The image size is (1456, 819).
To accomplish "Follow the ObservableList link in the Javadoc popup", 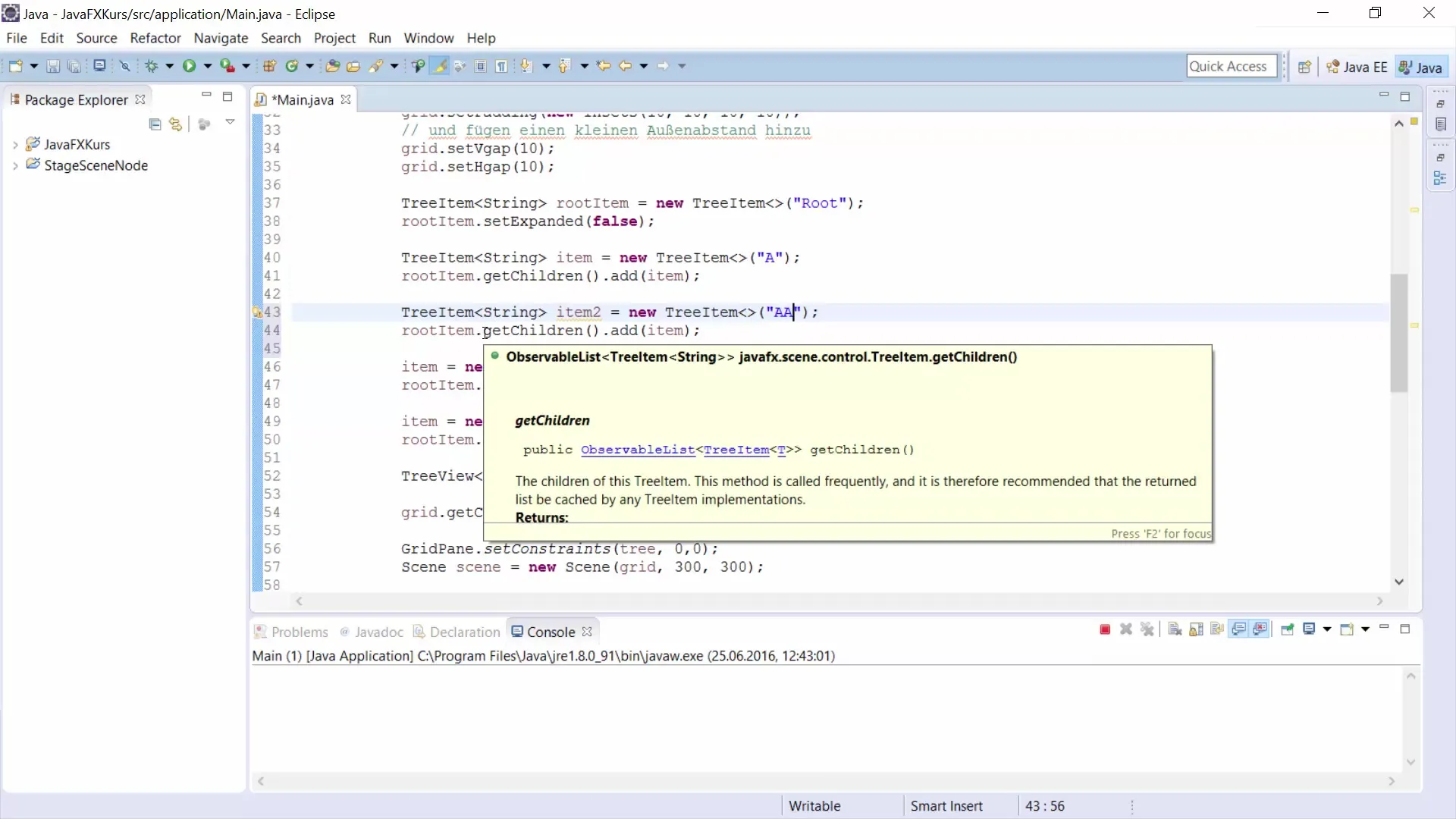I will pyautogui.click(x=638, y=450).
